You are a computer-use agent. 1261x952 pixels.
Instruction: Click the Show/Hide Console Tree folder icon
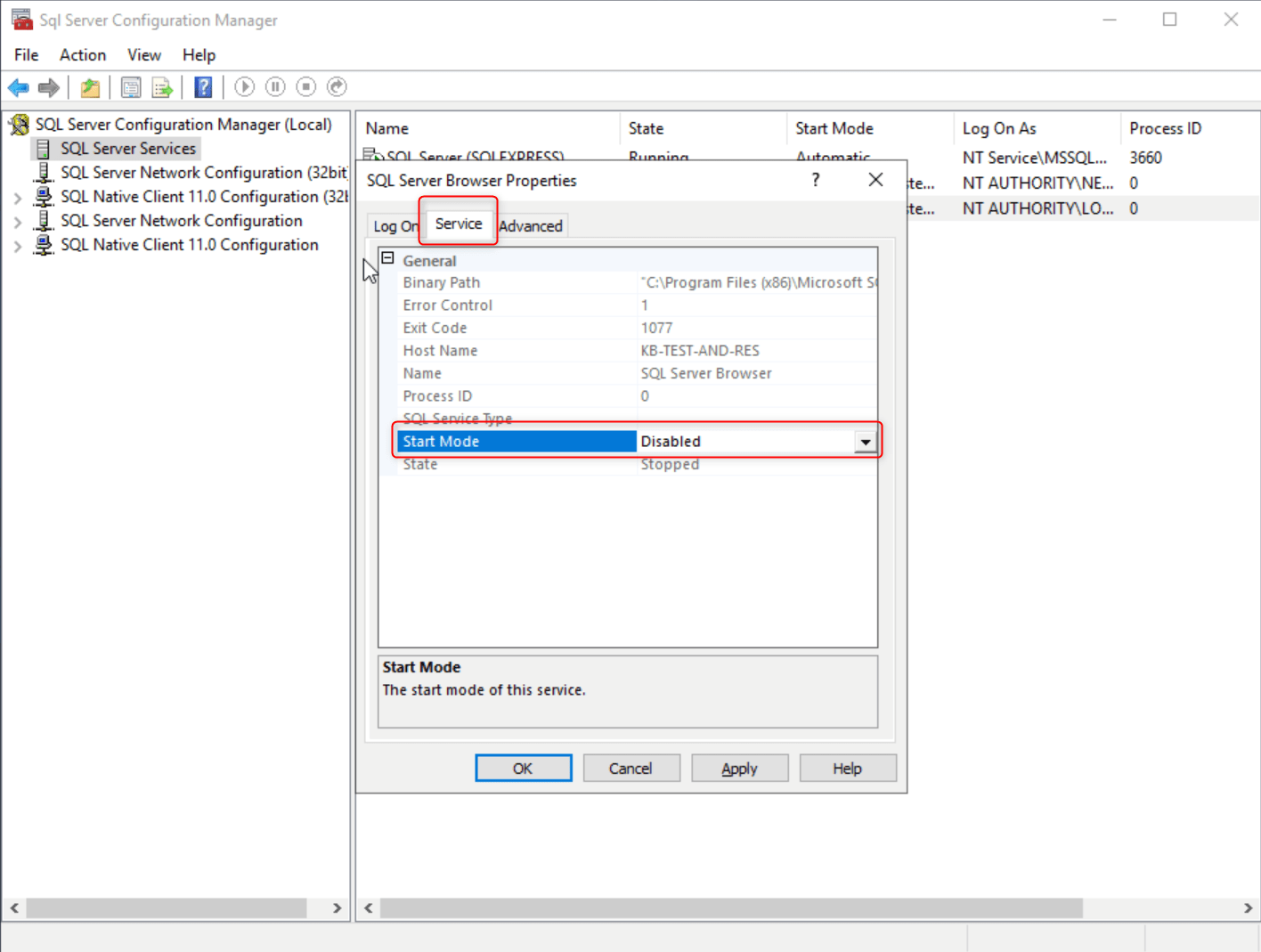coord(89,86)
